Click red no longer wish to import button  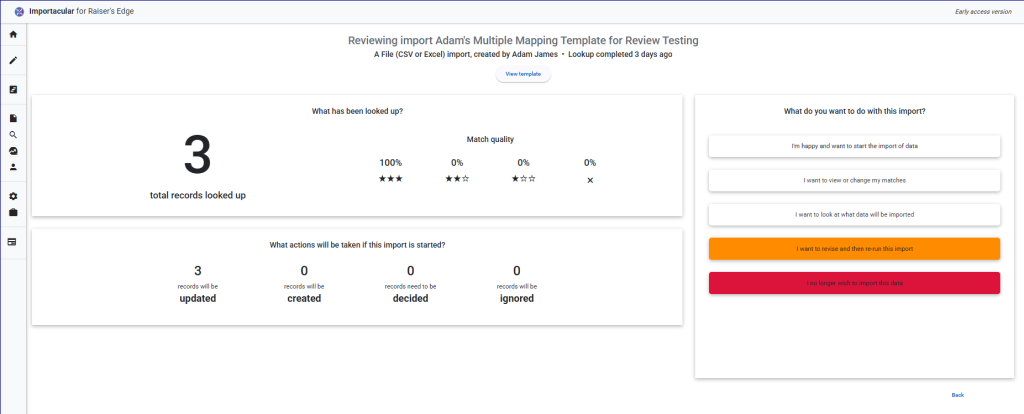[854, 283]
